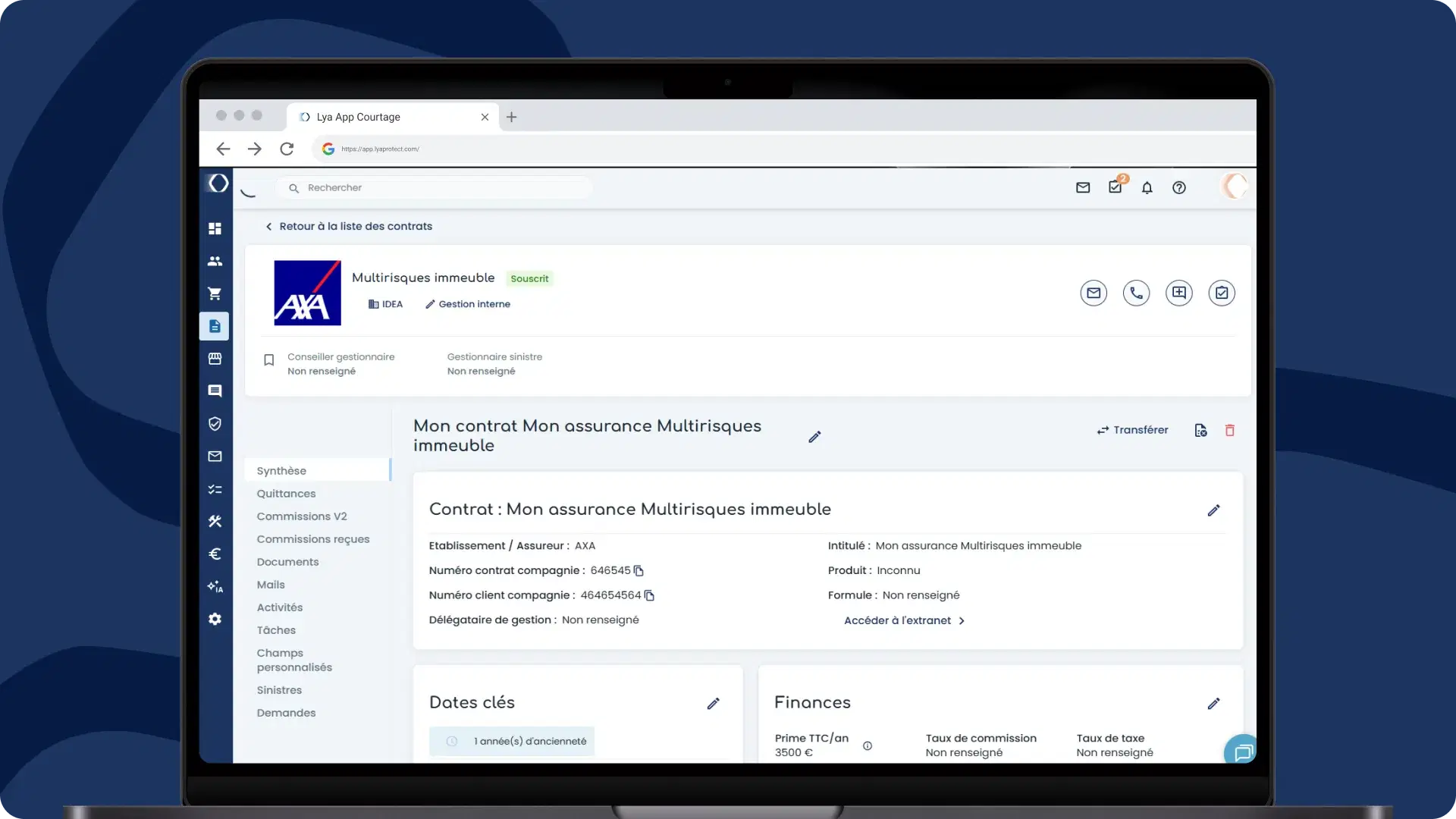Open the help question mark icon

coord(1178,187)
